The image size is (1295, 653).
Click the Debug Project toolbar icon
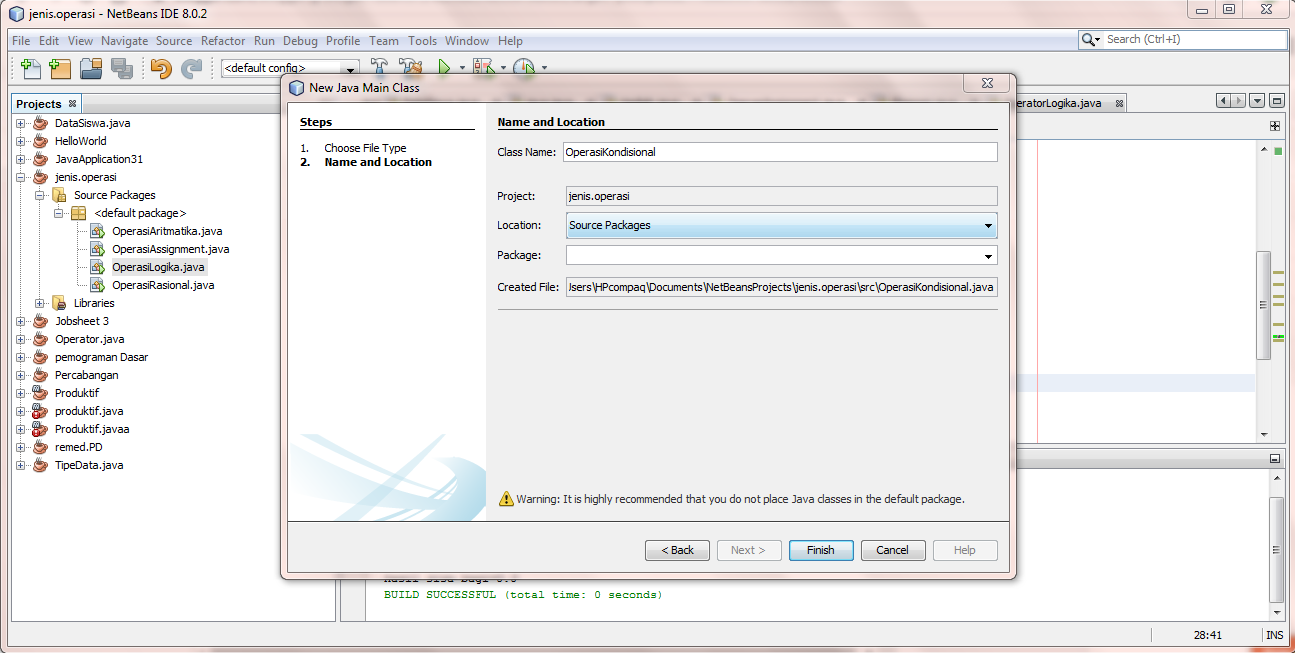pos(484,67)
